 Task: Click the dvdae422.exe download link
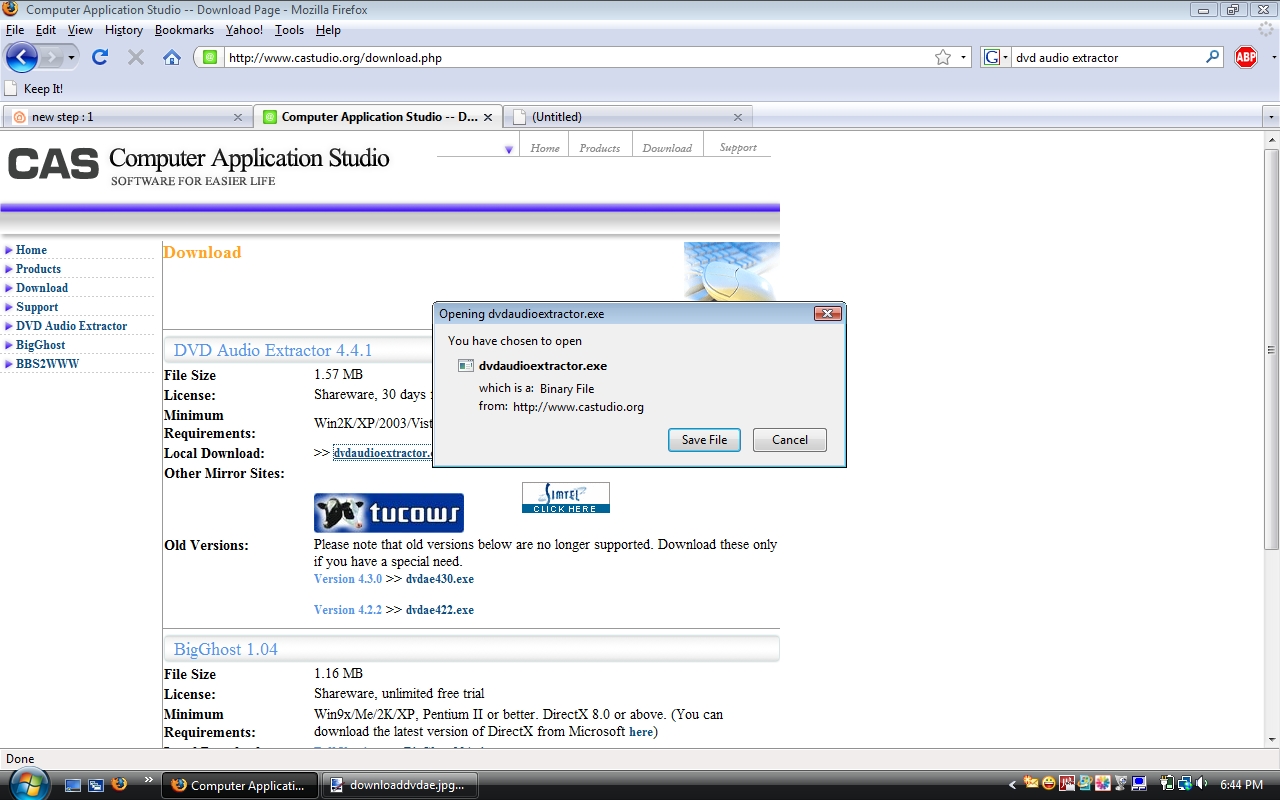(440, 610)
